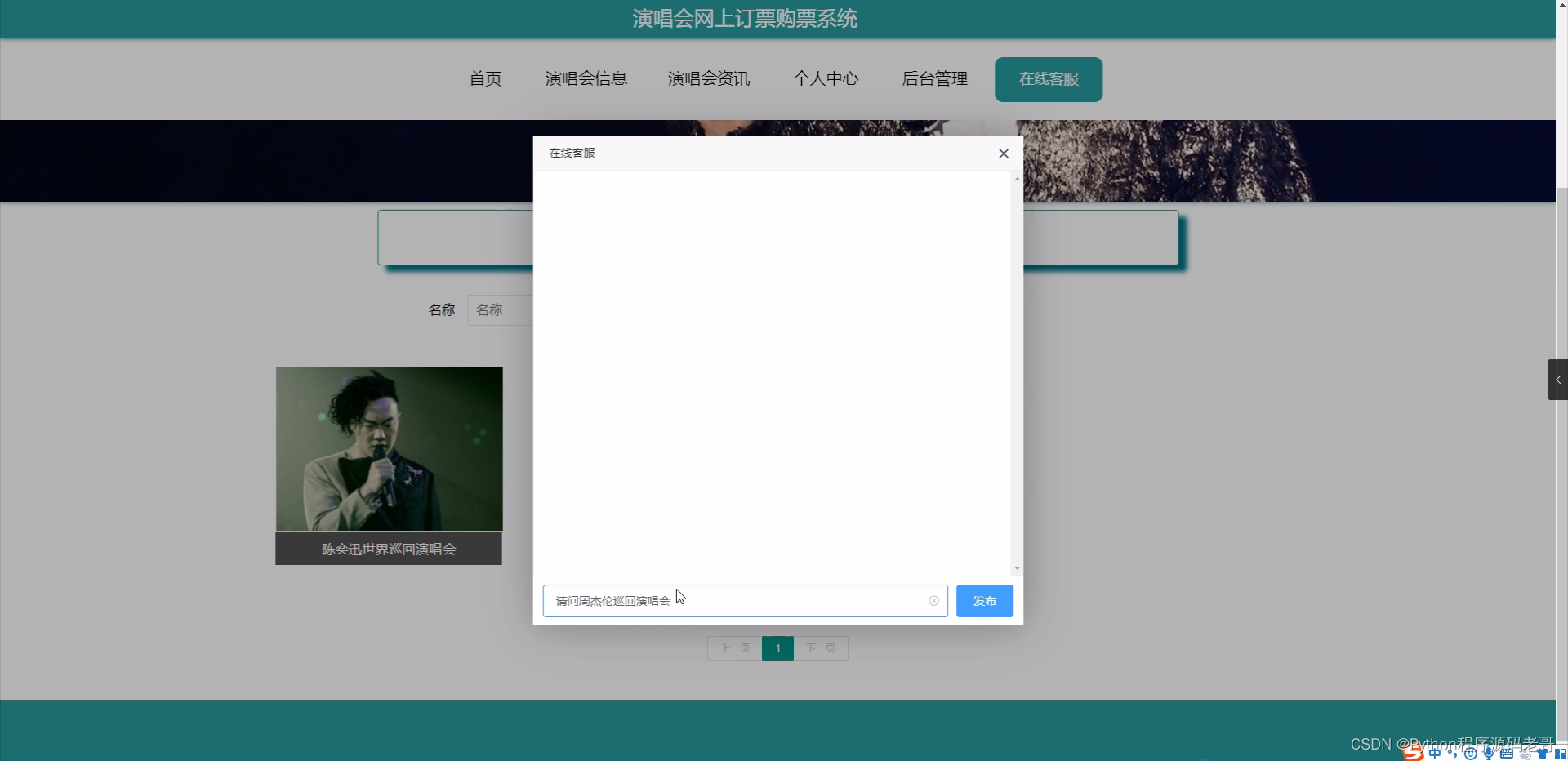
Task: Open the IME soft keyboard icon
Action: 1507,754
